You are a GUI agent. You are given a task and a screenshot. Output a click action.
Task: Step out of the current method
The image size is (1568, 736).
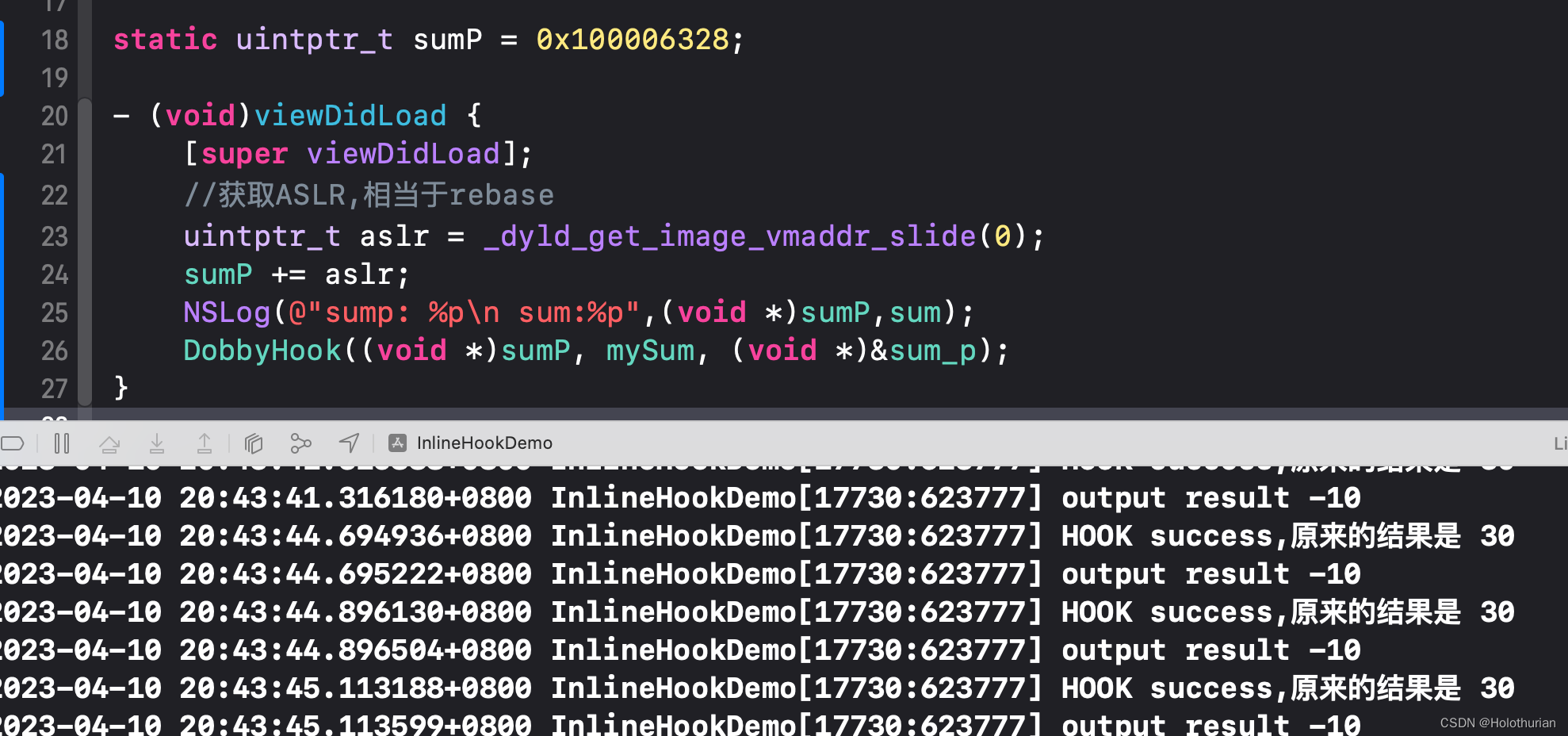[205, 443]
